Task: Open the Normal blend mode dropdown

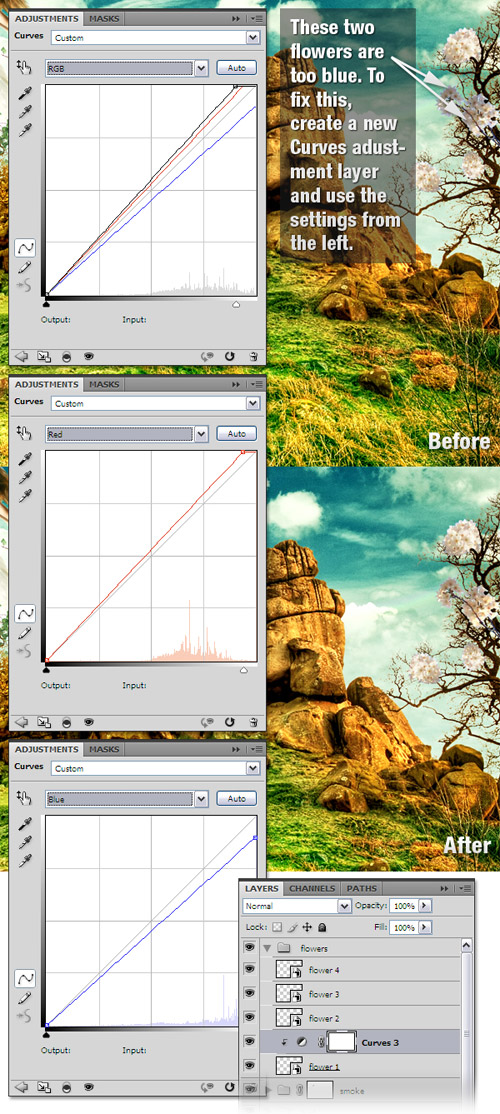Action: 344,906
